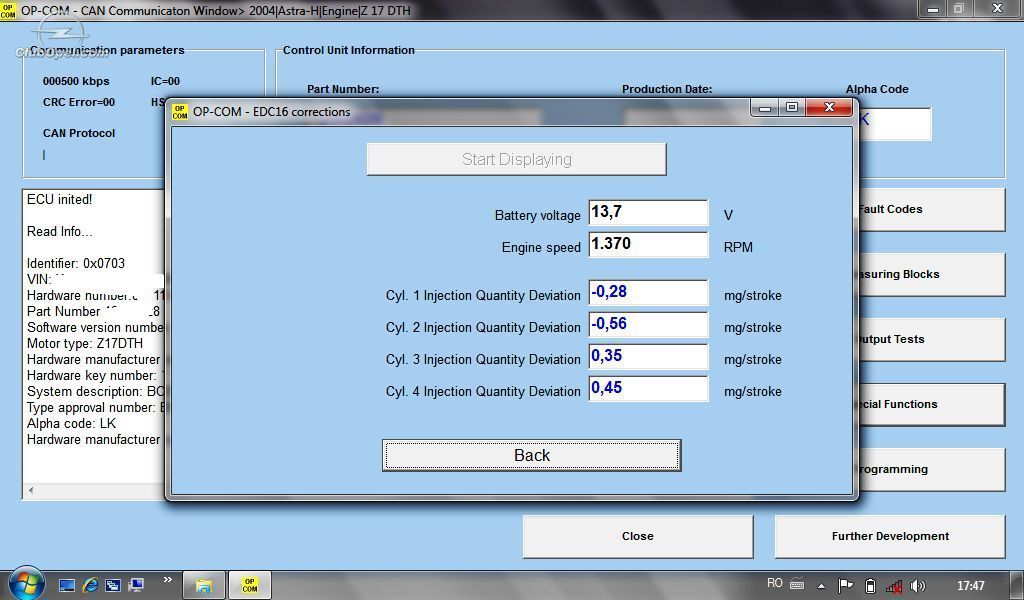The width and height of the screenshot is (1024, 600).
Task: Minimize the EDC16 corrections dialog
Action: (x=765, y=108)
